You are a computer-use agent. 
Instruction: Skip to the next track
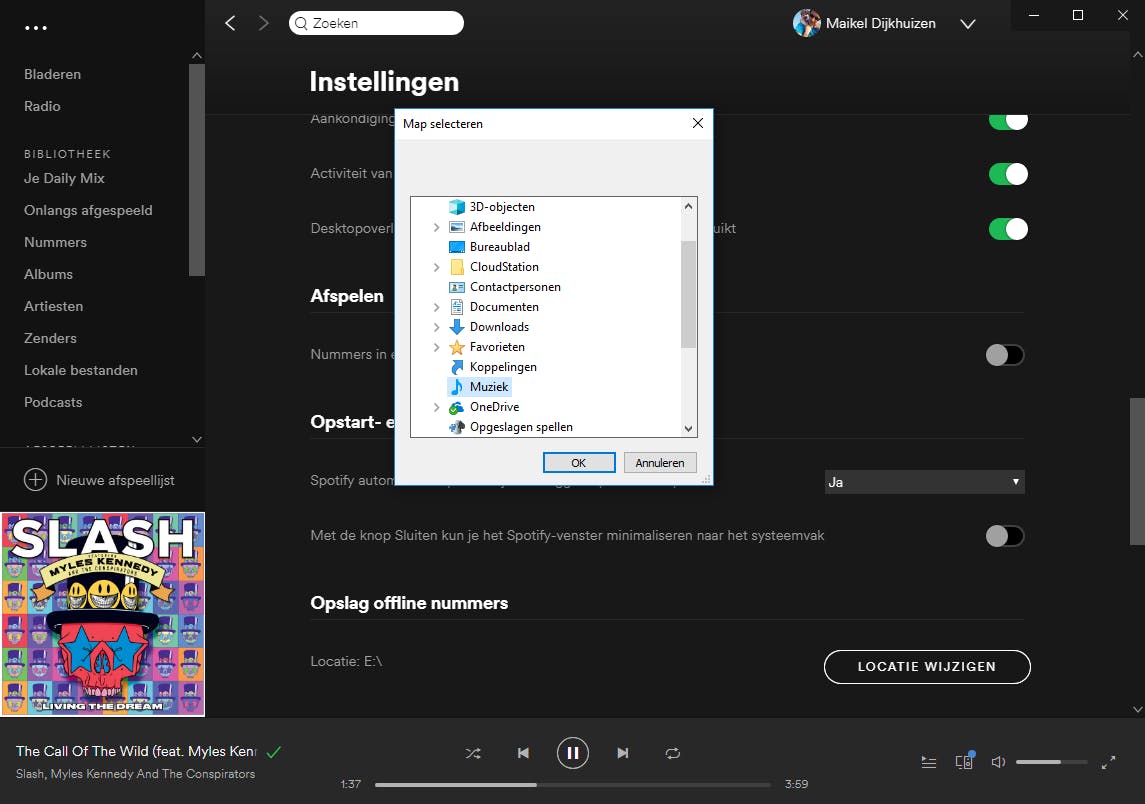pyautogui.click(x=622, y=753)
